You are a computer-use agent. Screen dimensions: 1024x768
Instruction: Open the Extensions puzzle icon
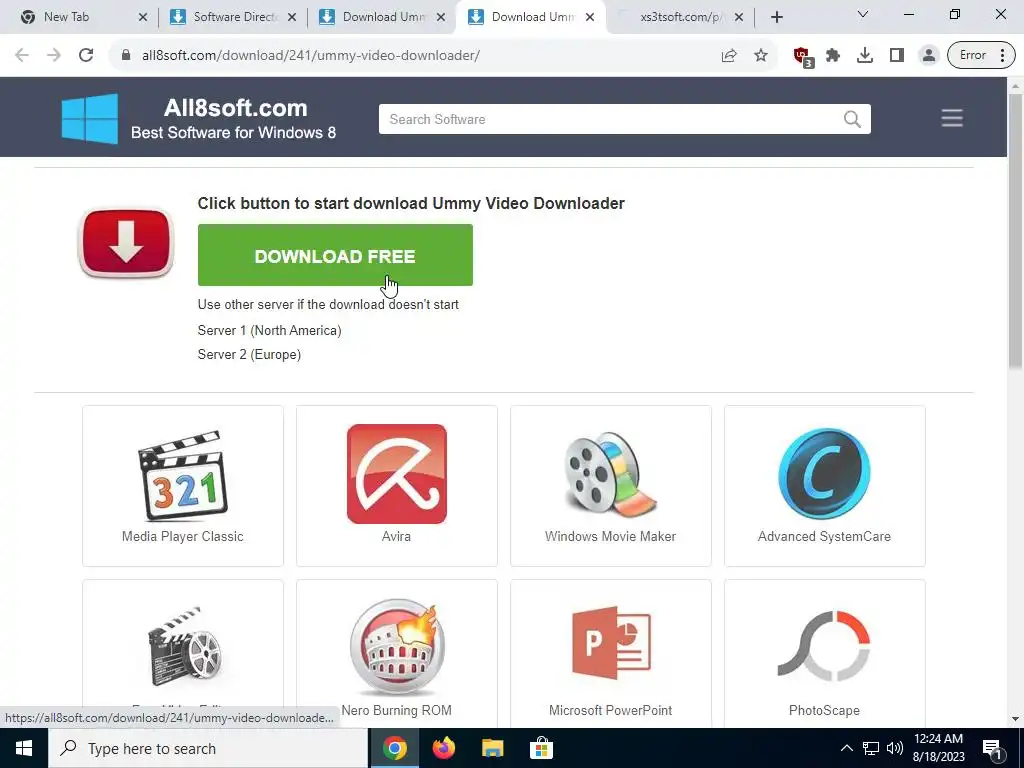tap(833, 56)
